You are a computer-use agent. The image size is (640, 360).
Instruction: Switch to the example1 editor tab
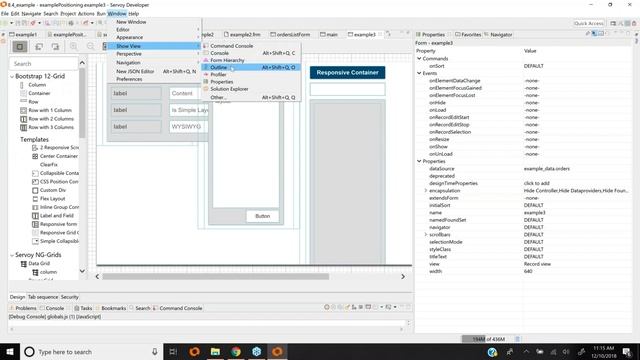23,35
